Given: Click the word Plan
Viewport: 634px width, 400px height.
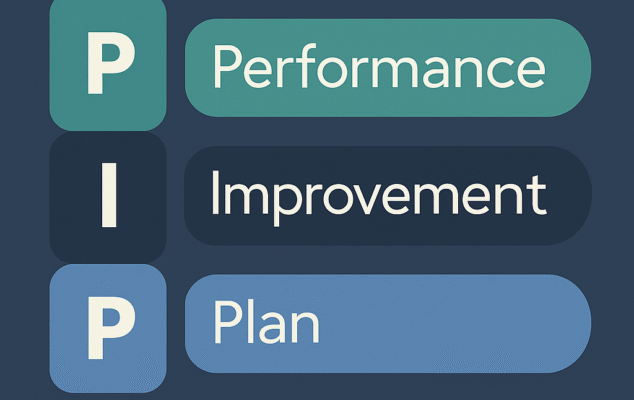Looking at the screenshot, I should (x=266, y=322).
